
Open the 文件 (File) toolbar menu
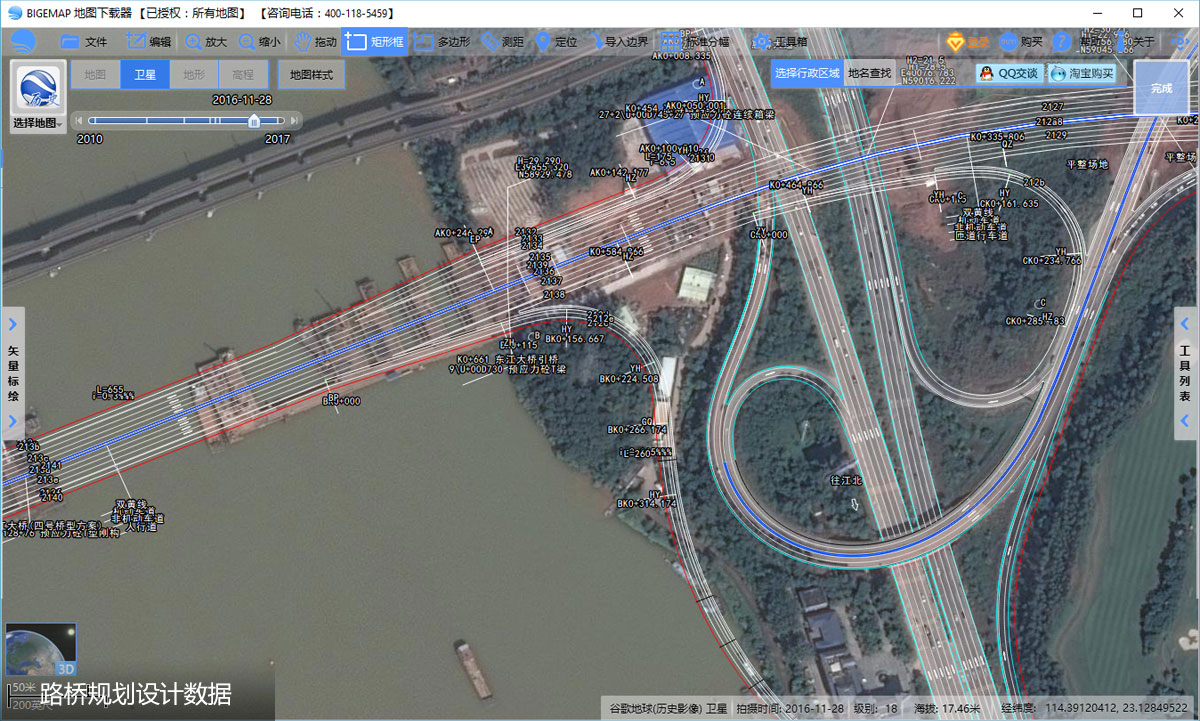click(x=84, y=42)
